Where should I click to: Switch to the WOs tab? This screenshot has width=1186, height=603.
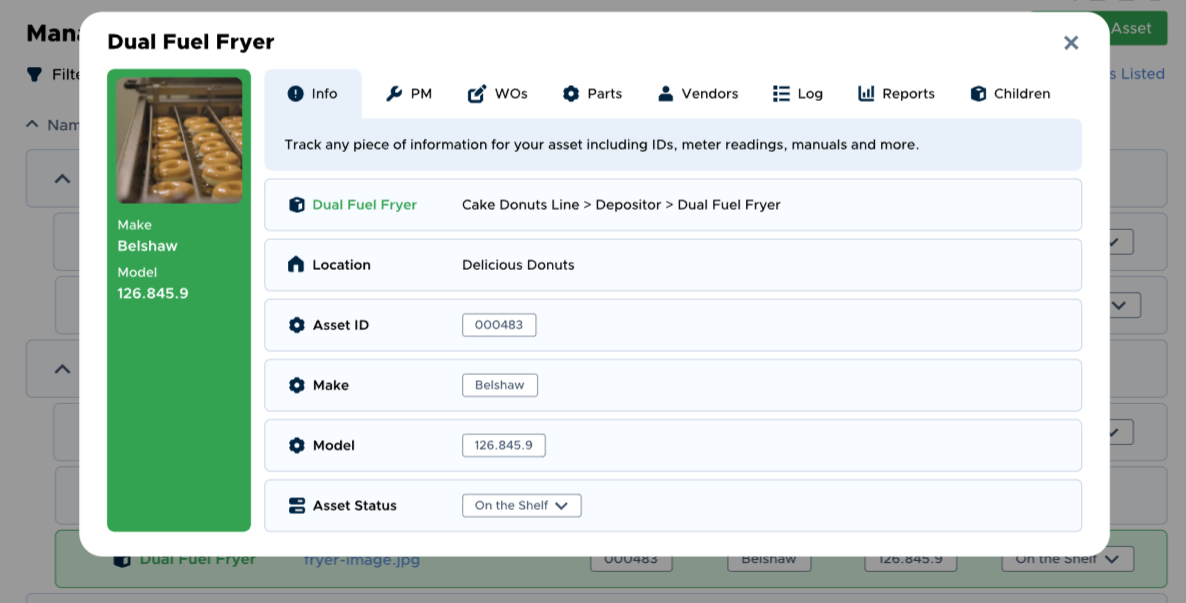click(497, 94)
